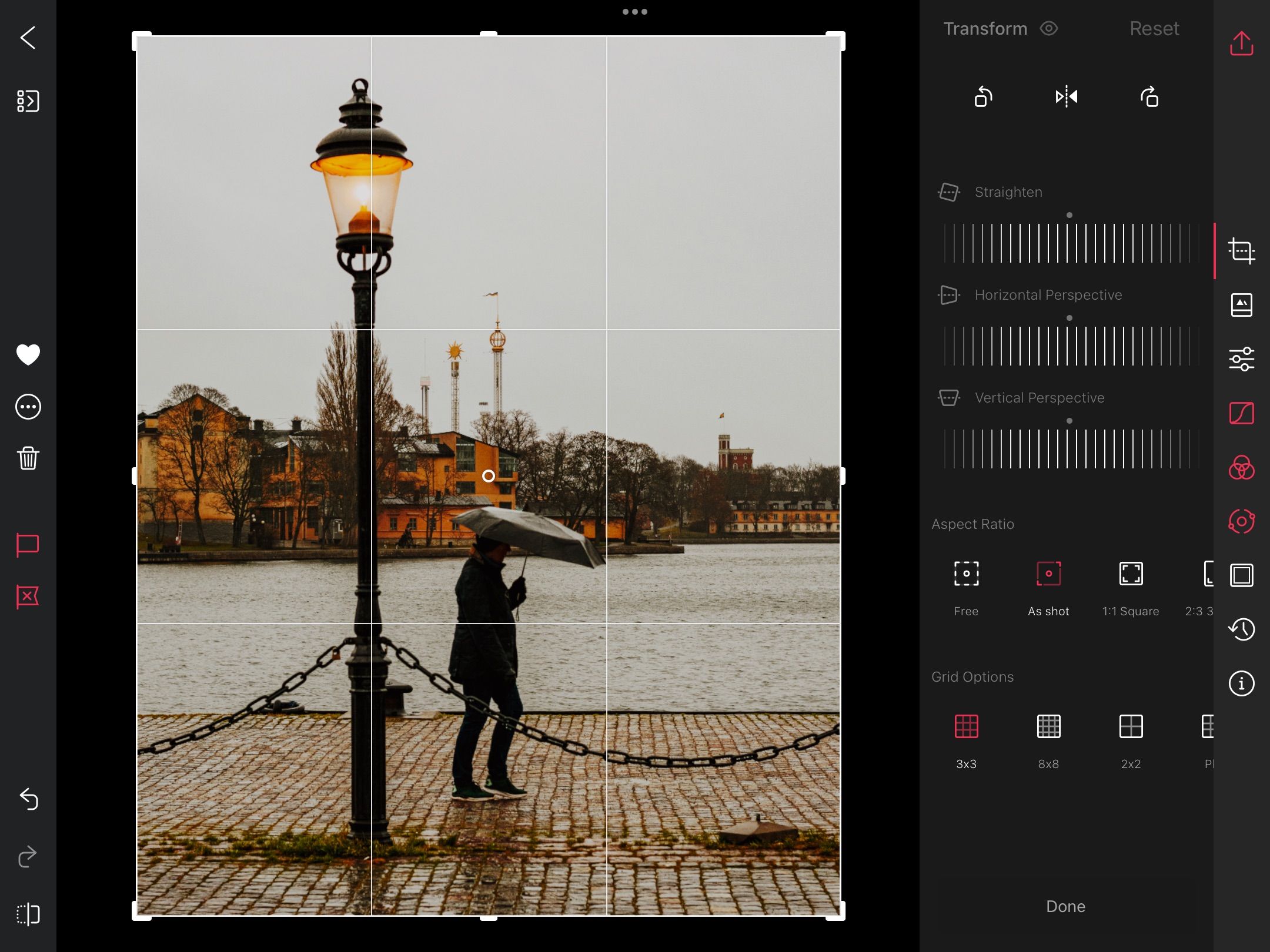Flip the image horizontally

(1067, 96)
